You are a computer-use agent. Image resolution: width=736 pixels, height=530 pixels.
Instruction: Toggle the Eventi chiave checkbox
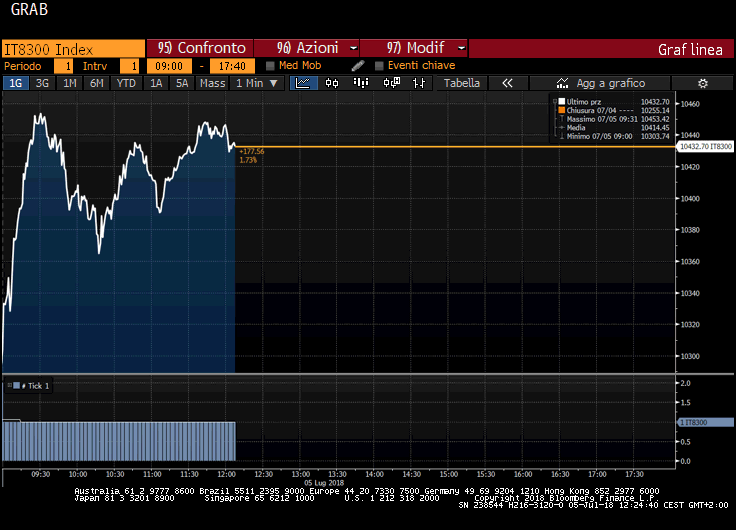[379, 66]
